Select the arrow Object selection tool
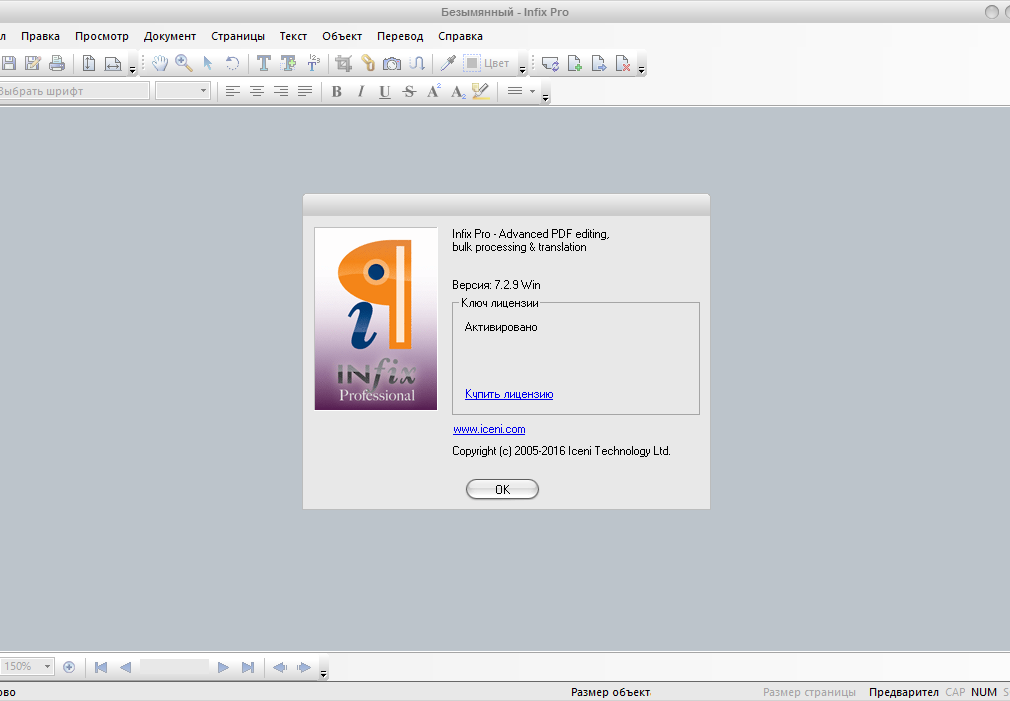The image size is (1010, 701). [x=207, y=63]
